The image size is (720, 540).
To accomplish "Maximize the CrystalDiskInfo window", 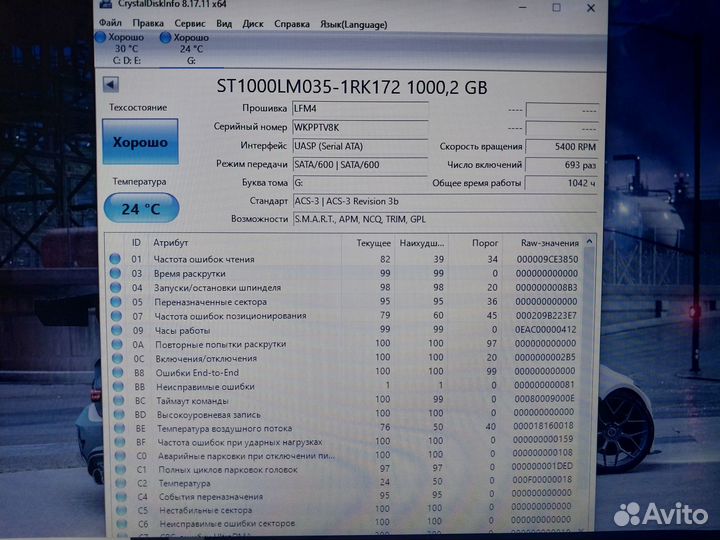I will (x=557, y=7).
